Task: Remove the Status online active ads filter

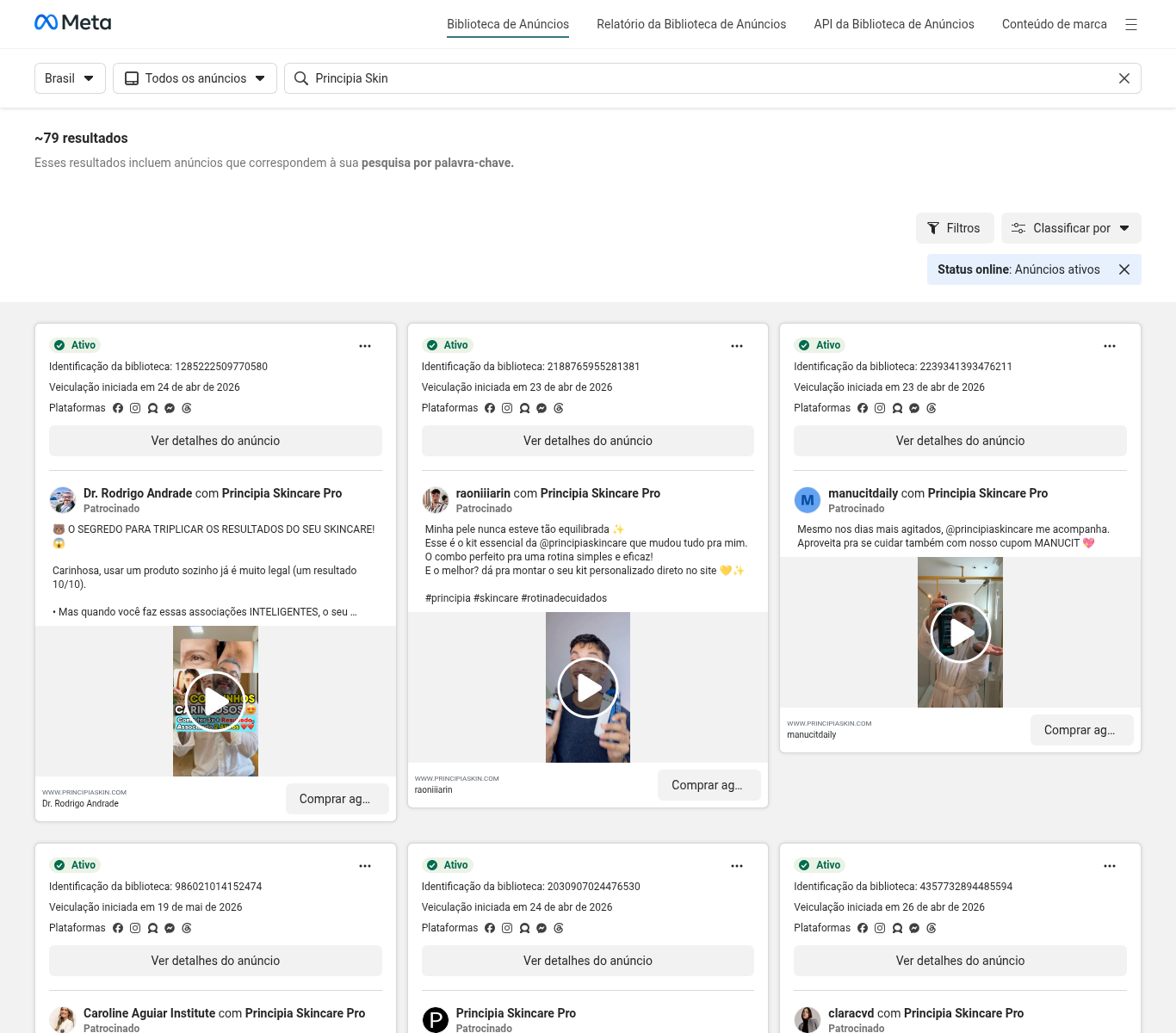Action: pos(1123,269)
